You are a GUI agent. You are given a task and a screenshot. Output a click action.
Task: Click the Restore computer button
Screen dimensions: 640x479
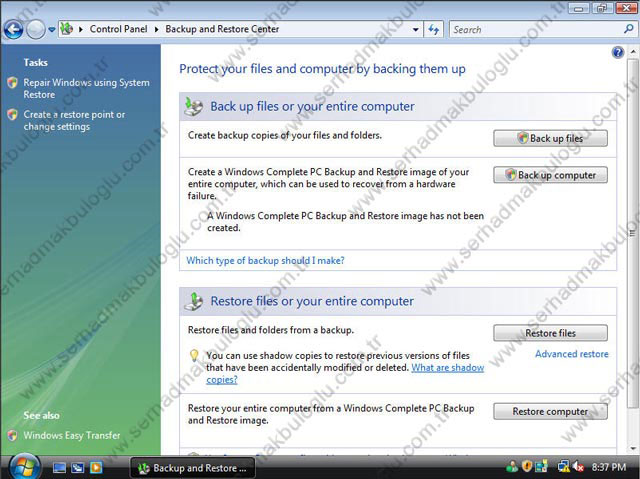(550, 411)
